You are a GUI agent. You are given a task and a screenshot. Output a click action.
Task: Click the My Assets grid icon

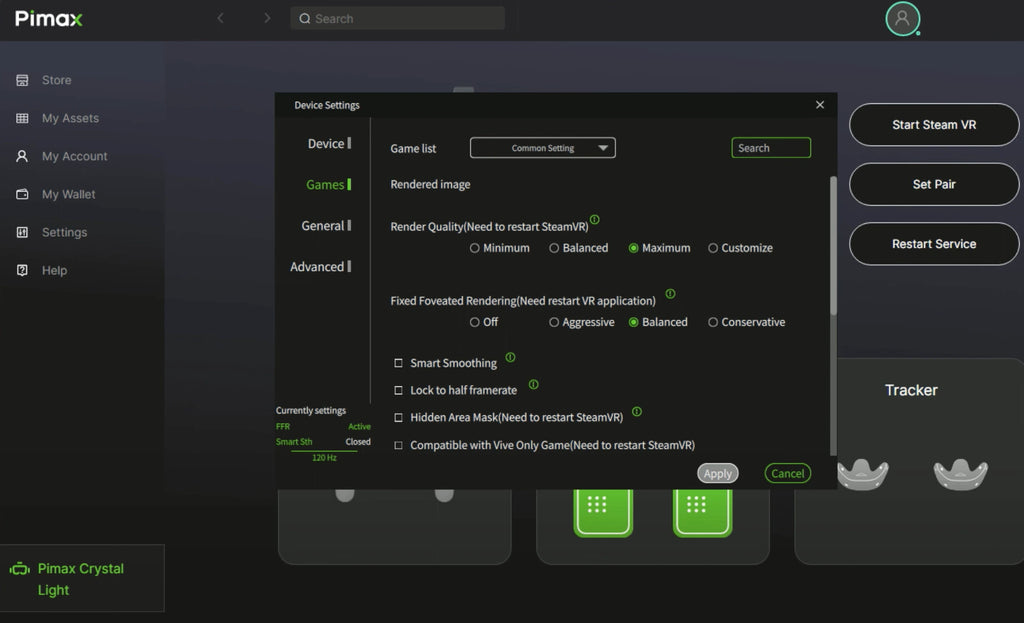click(x=22, y=118)
